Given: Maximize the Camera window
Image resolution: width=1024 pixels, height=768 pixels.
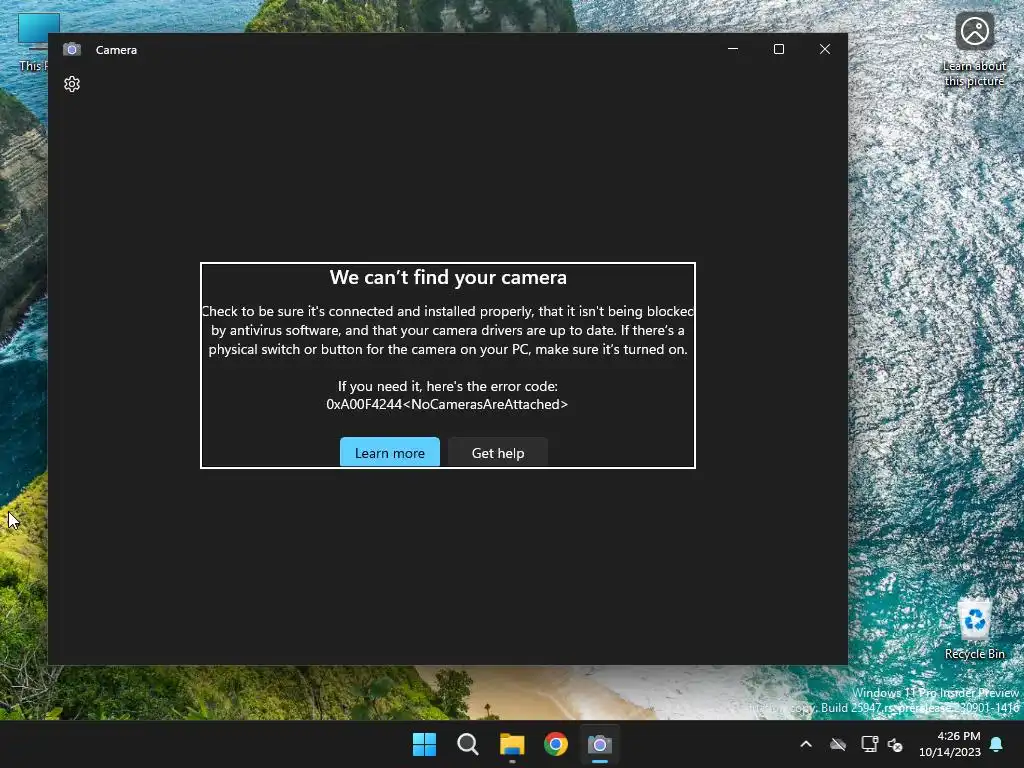Looking at the screenshot, I should [x=778, y=49].
